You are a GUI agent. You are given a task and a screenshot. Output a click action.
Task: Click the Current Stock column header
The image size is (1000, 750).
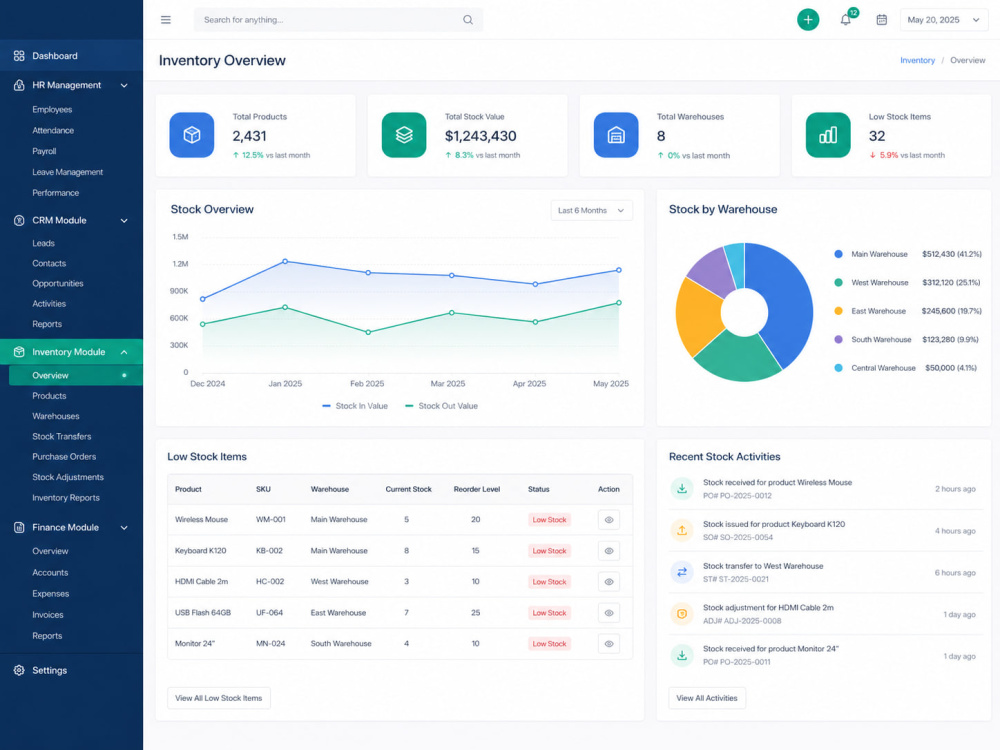click(x=408, y=489)
